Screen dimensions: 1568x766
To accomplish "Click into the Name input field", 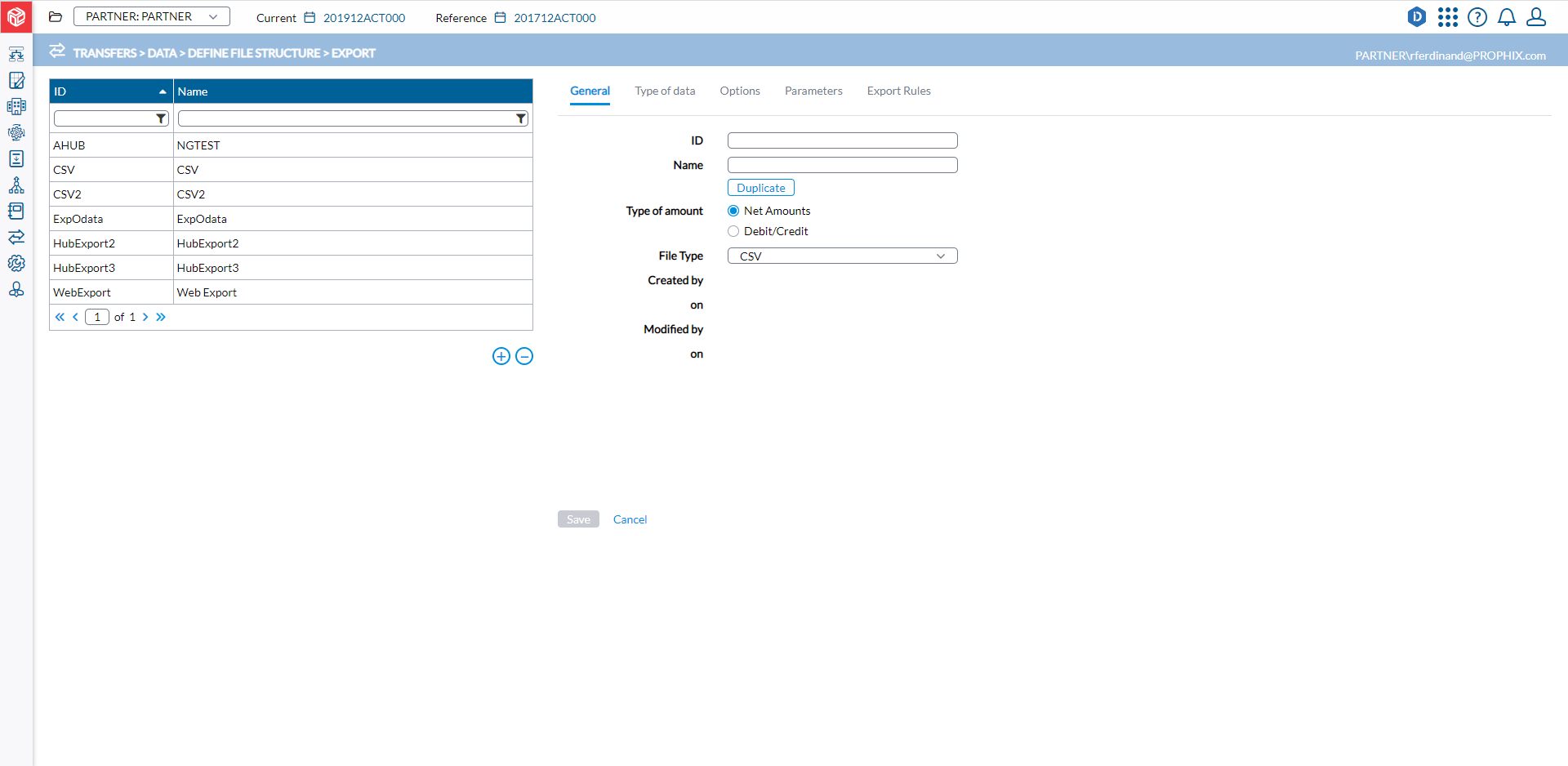I will 842,165.
